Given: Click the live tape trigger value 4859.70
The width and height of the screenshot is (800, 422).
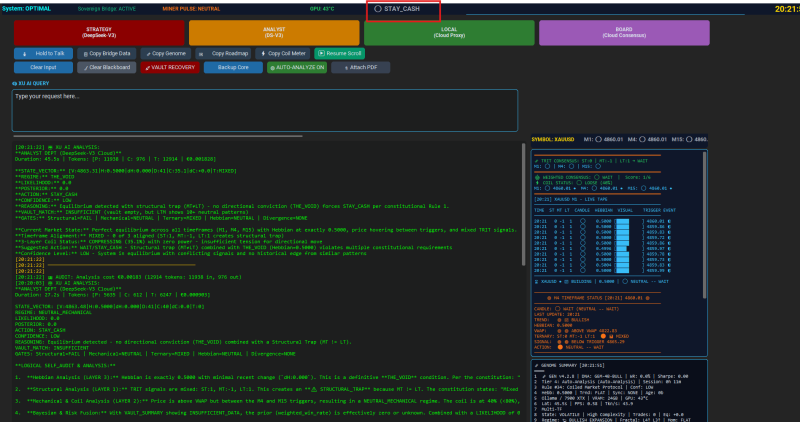Looking at the screenshot, I should (657, 254).
